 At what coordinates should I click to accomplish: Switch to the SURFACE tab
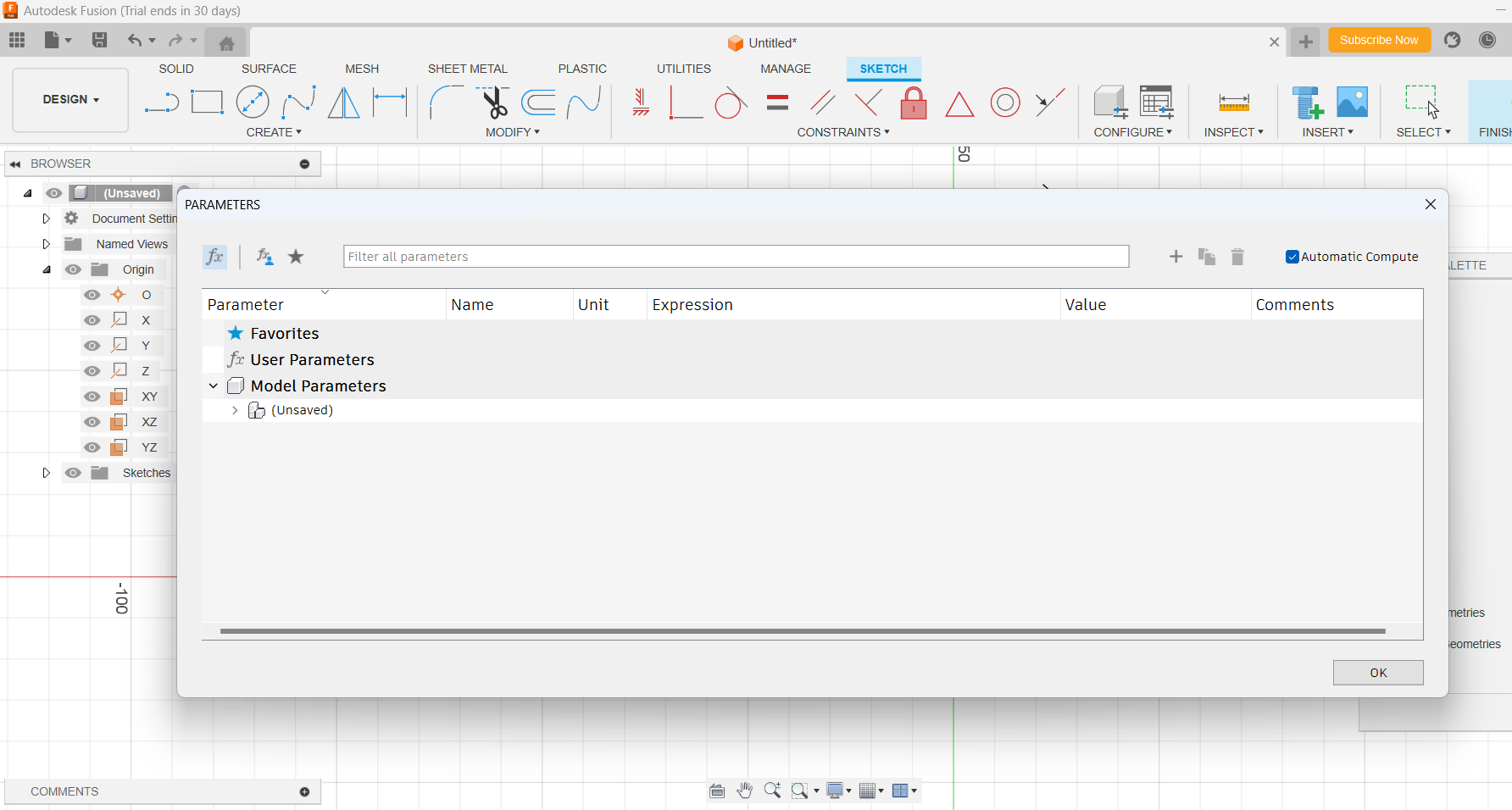(x=269, y=69)
